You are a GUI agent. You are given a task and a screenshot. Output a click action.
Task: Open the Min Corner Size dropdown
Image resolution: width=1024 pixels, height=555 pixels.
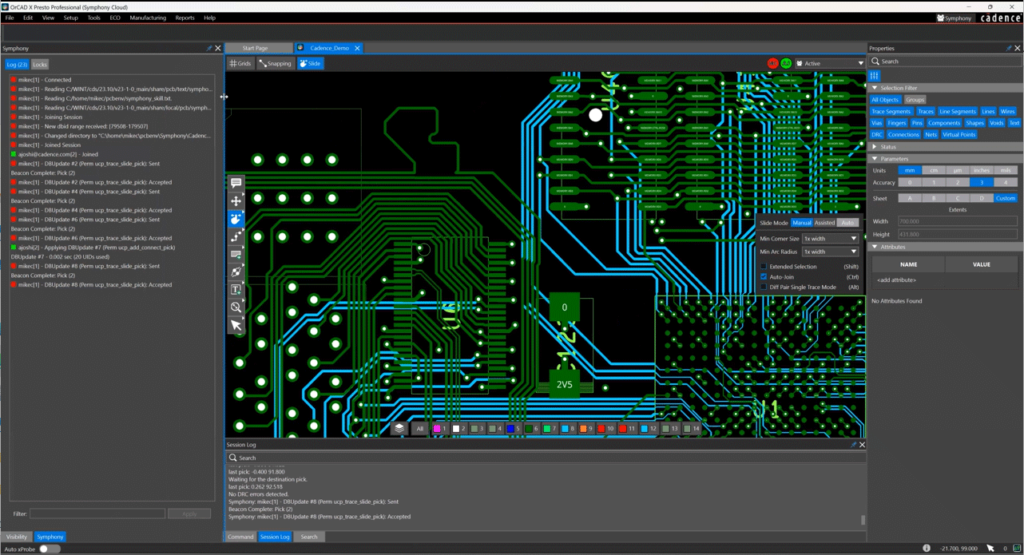830,238
